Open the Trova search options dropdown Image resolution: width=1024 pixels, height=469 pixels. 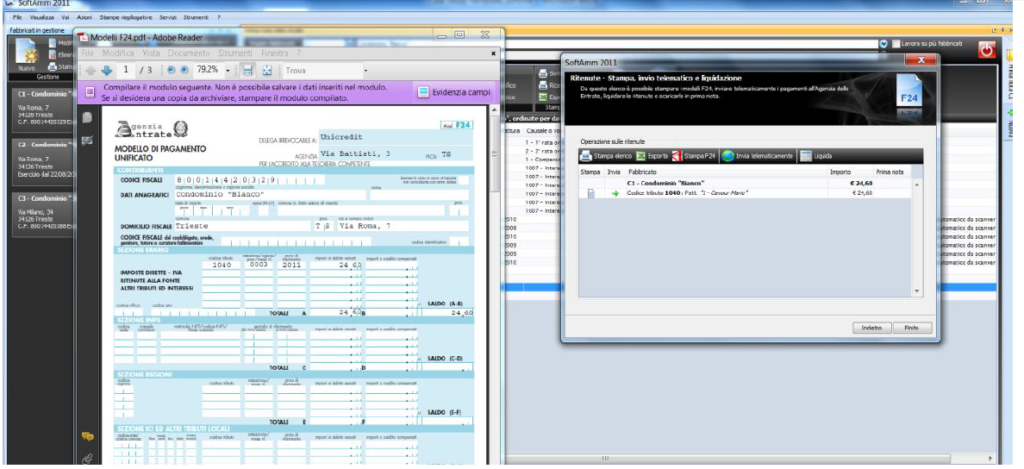(366, 70)
